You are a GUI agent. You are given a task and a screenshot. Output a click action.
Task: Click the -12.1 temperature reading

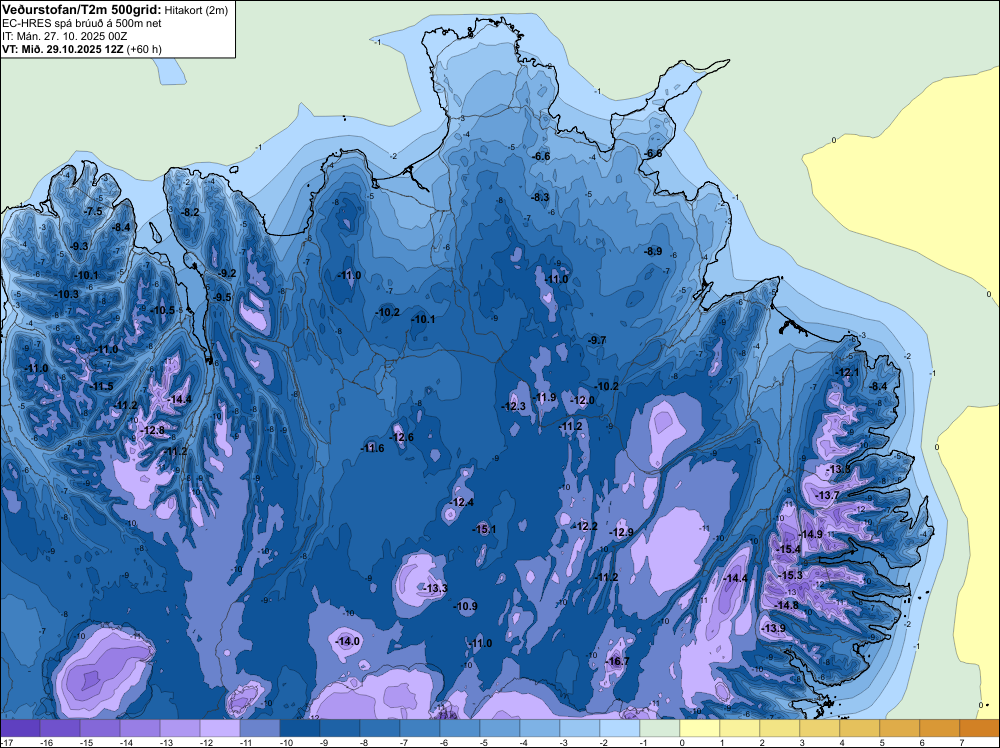click(x=848, y=373)
